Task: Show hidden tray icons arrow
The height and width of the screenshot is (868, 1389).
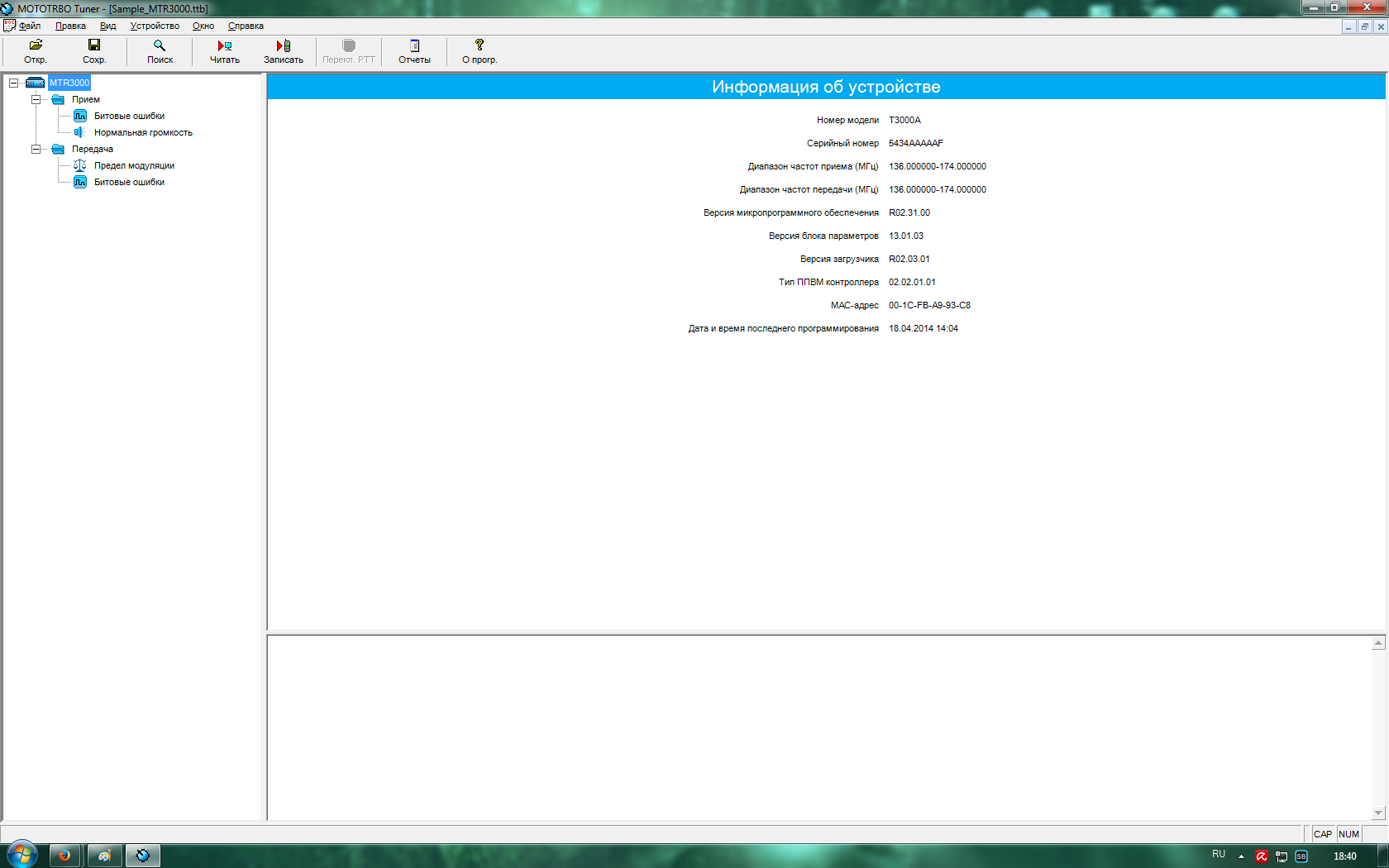Action: tap(1241, 856)
